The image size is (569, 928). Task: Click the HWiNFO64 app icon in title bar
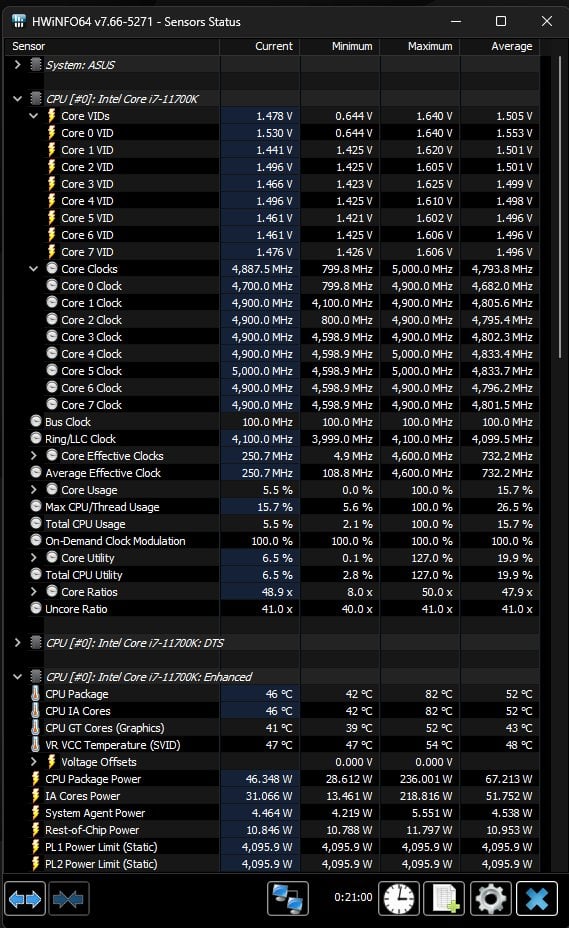click(x=18, y=21)
